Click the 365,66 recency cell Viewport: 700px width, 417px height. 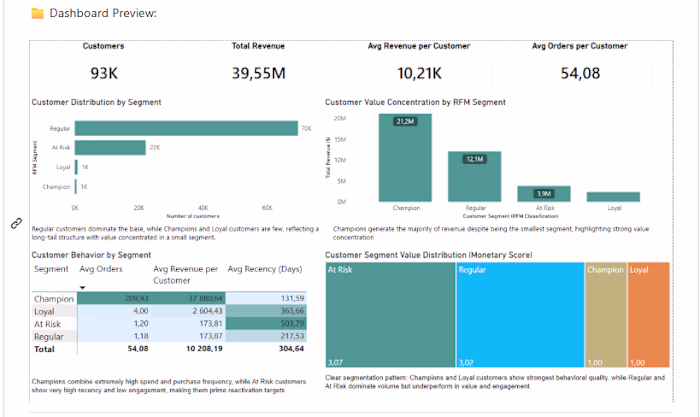266,311
